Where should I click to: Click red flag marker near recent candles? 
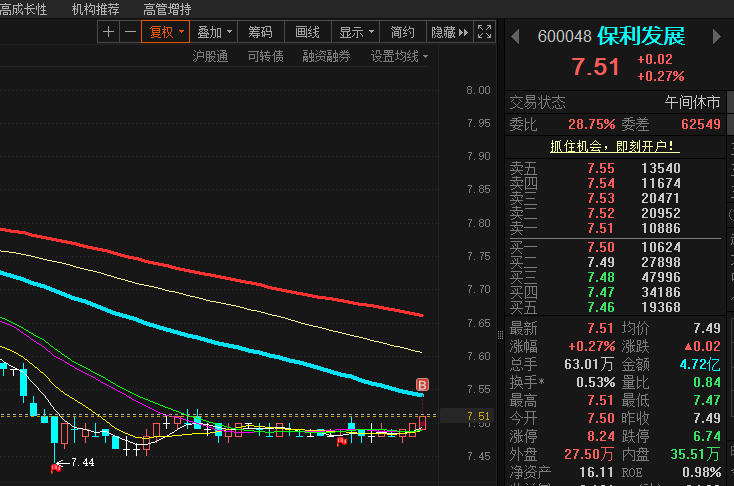pos(342,441)
